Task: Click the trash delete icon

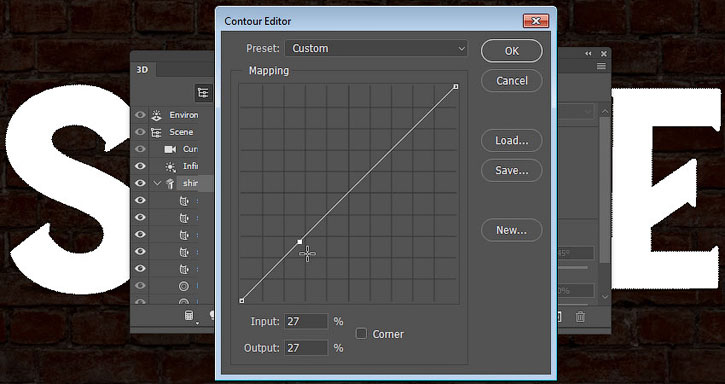Action: point(580,317)
